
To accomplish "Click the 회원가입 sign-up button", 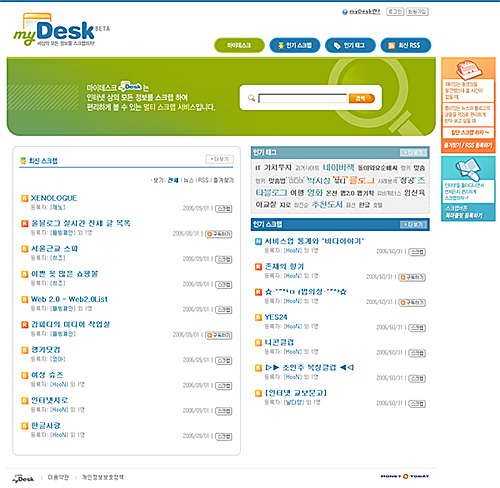I will [x=417, y=12].
